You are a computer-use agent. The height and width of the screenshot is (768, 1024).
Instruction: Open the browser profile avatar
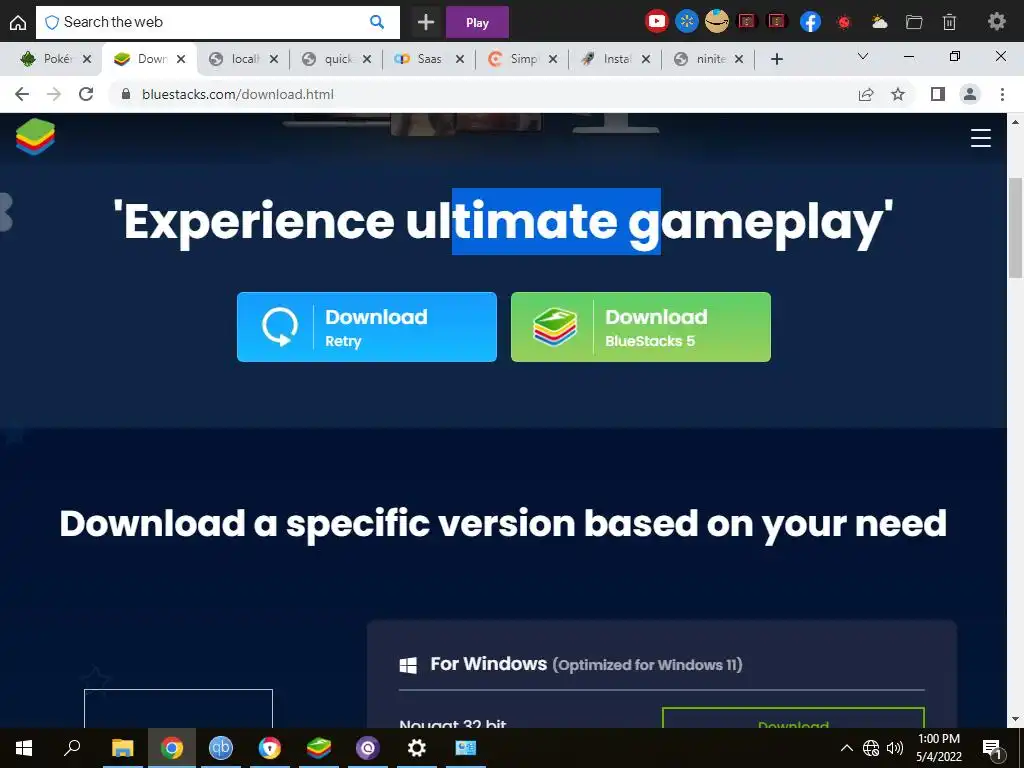tap(970, 94)
